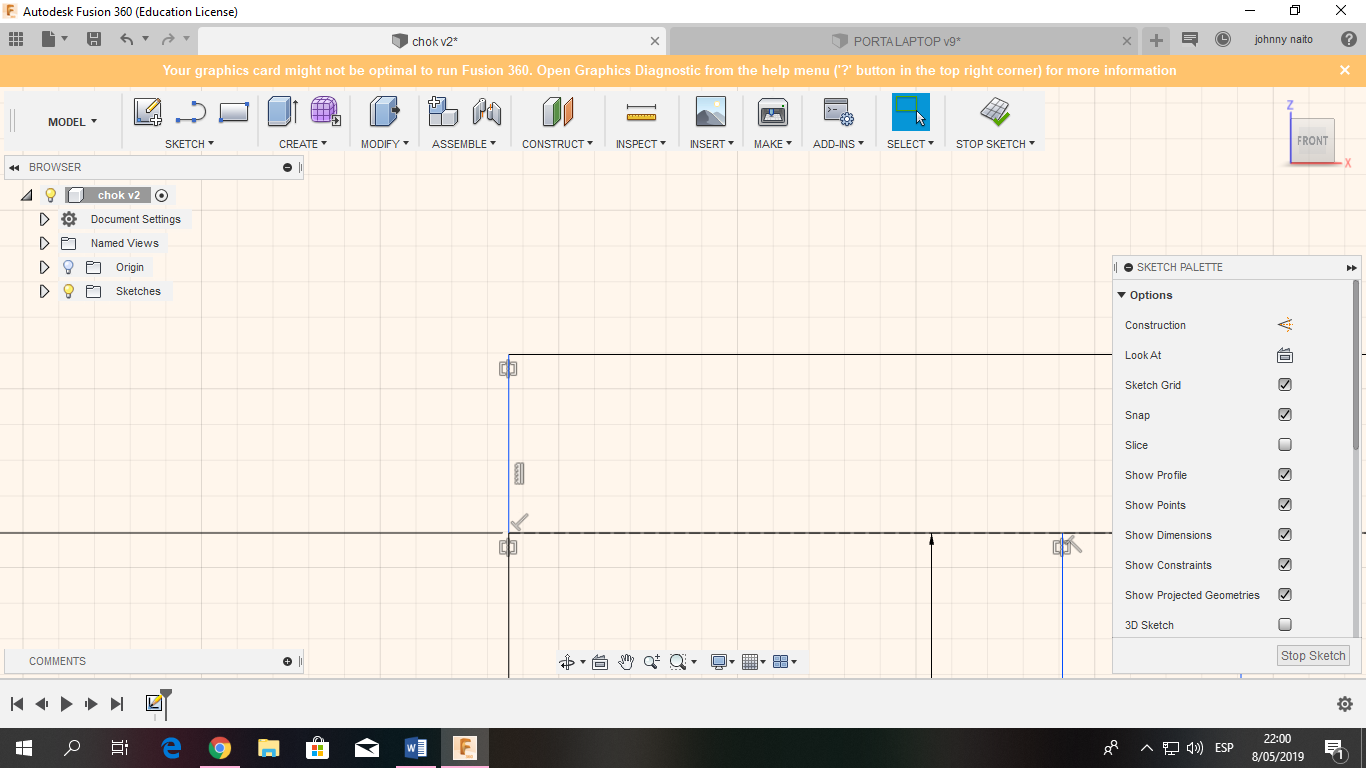Viewport: 1366px width, 768px height.
Task: Toggle the Snap checkbox
Action: (x=1285, y=415)
